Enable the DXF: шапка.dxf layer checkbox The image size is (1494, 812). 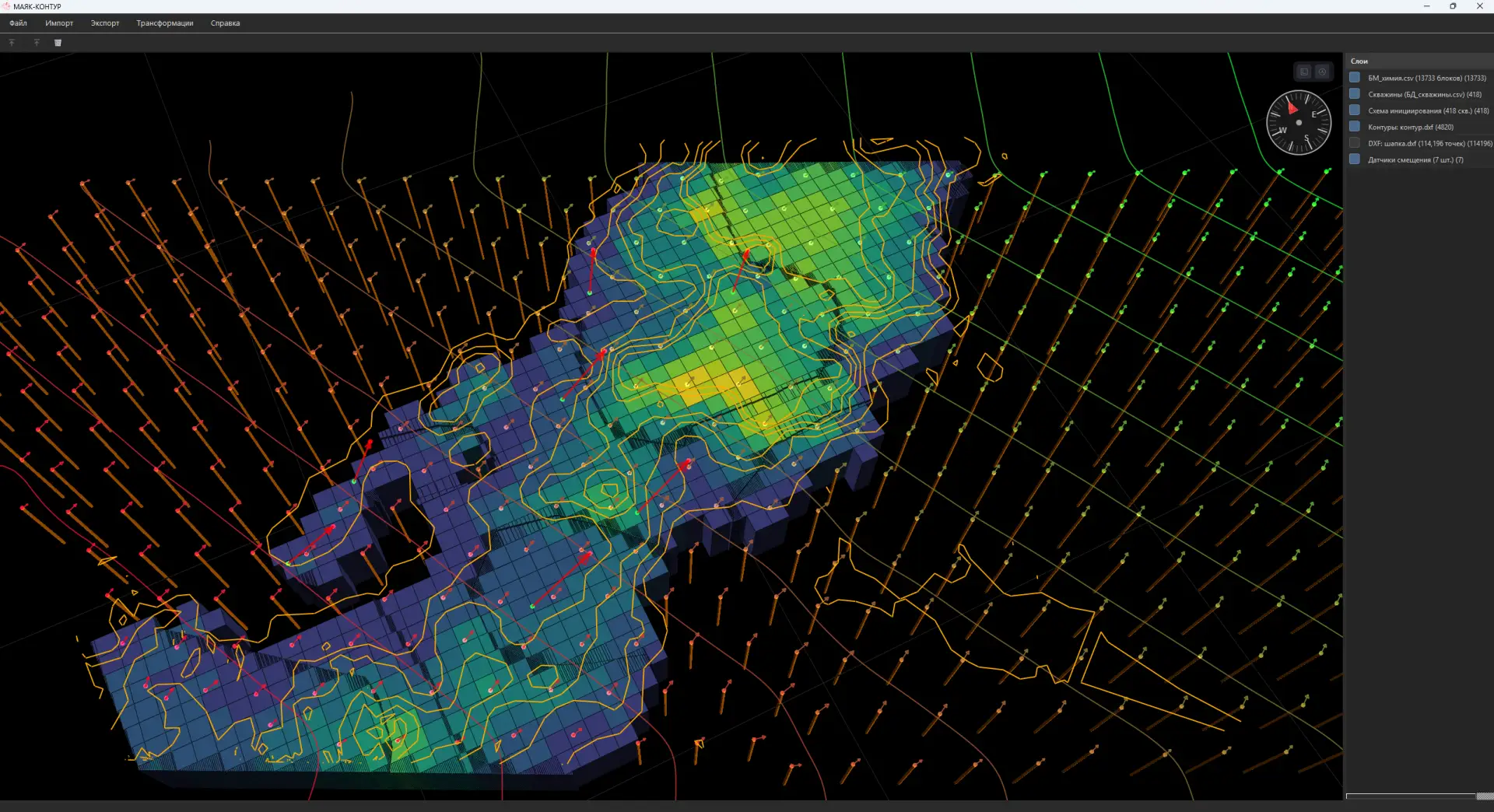pyautogui.click(x=1355, y=143)
